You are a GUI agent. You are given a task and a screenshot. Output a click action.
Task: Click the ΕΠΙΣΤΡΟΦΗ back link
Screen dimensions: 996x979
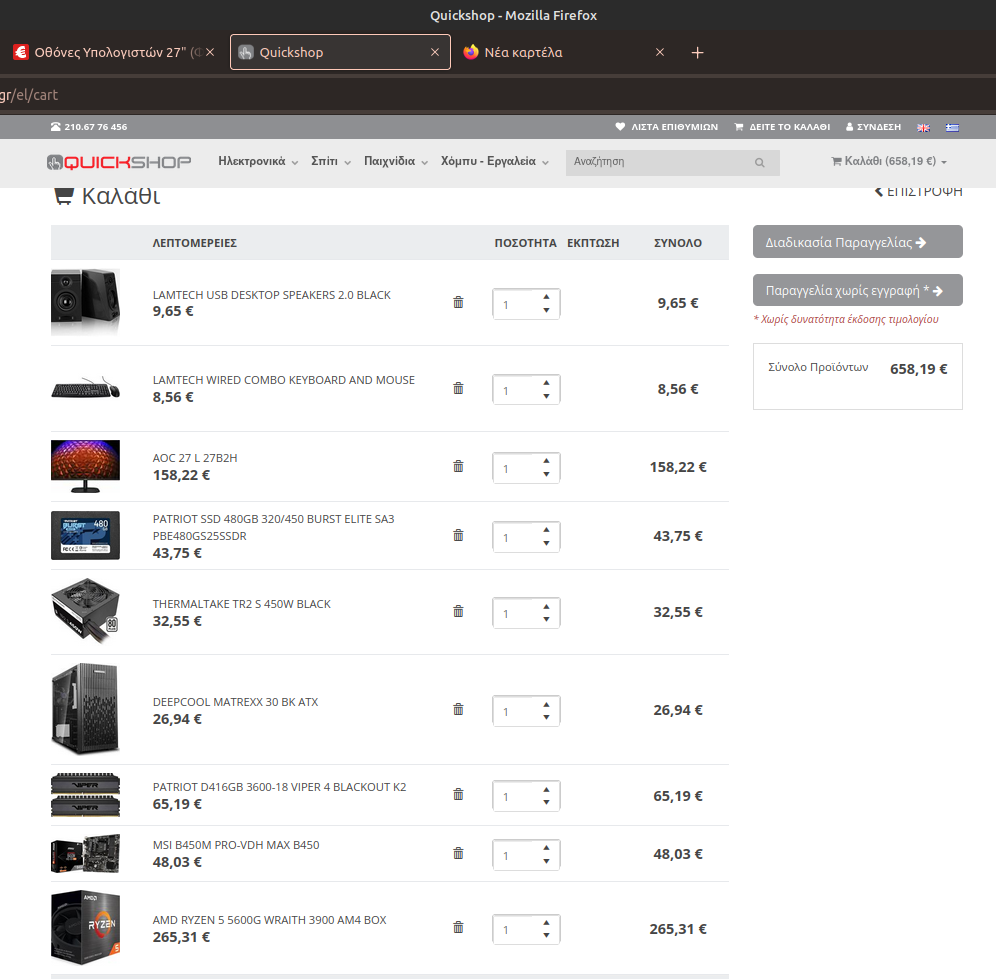[x=919, y=191]
